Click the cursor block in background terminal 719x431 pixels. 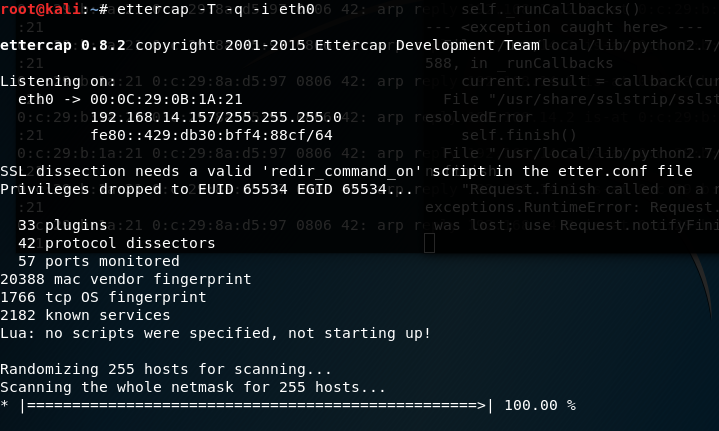[429, 243]
